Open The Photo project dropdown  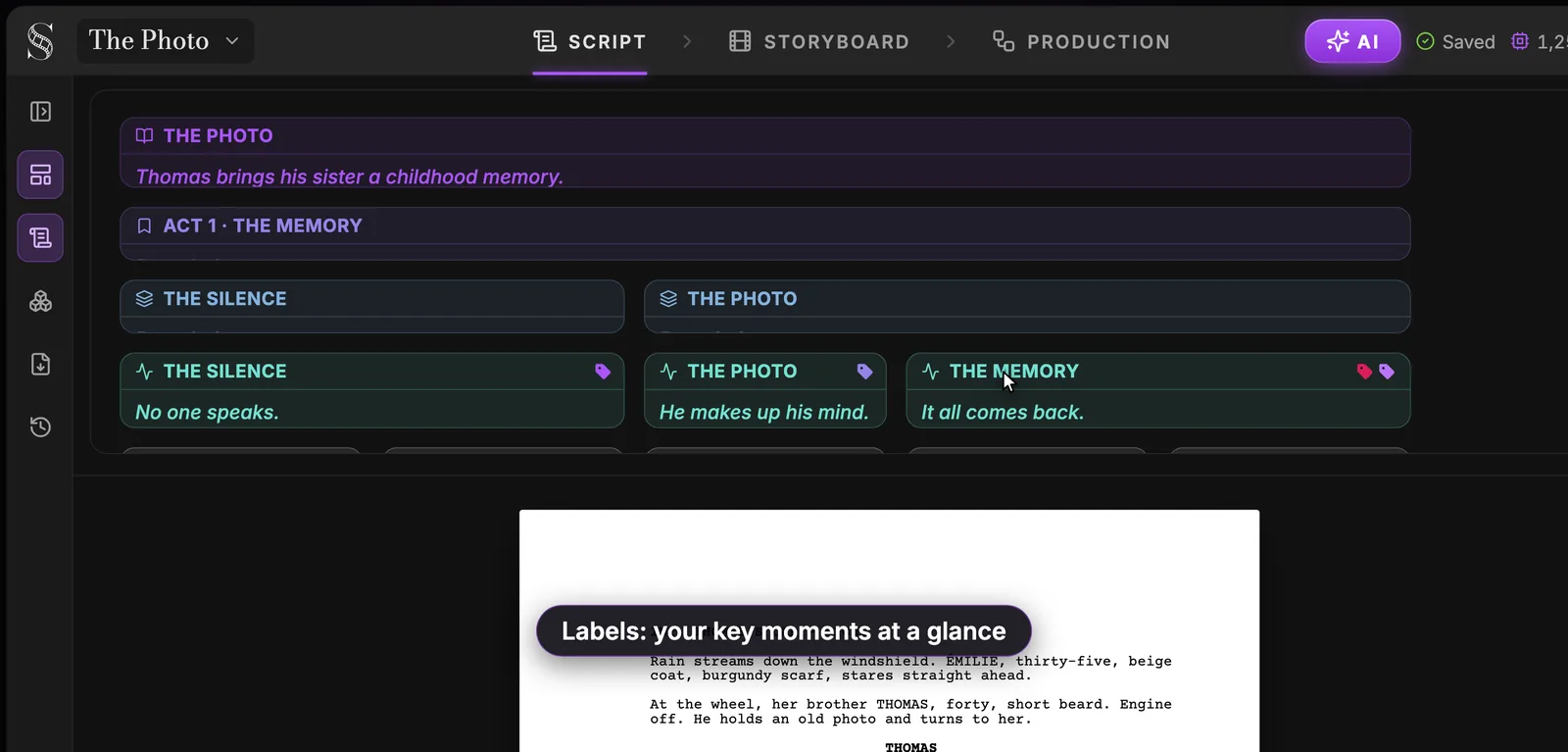click(166, 41)
